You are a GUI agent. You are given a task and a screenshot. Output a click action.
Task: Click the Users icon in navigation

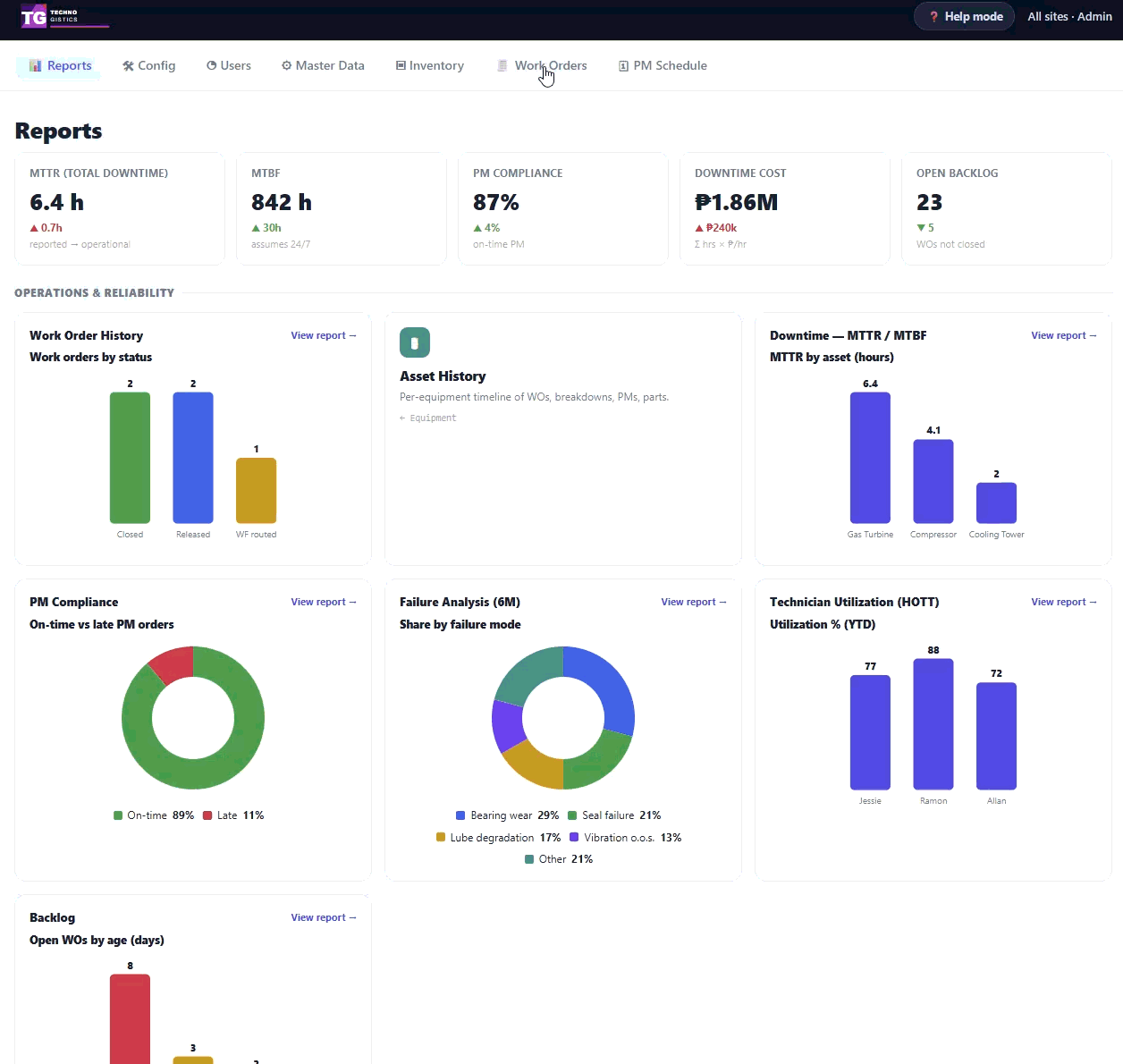pyautogui.click(x=212, y=66)
